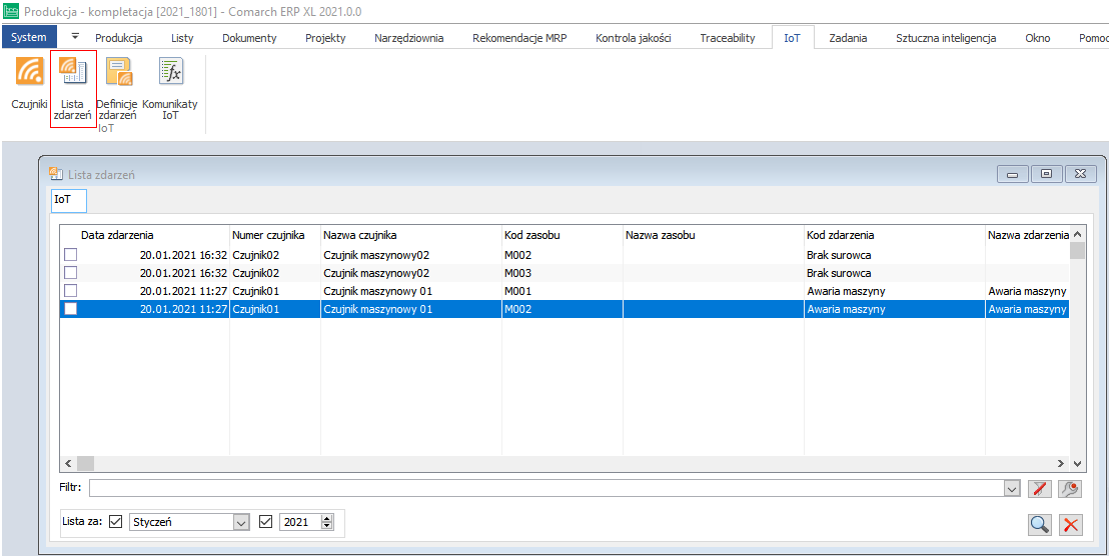Click the Lista zdarzeń window title icon
Image resolution: width=1109 pixels, height=556 pixels.
pyautogui.click(x=55, y=173)
